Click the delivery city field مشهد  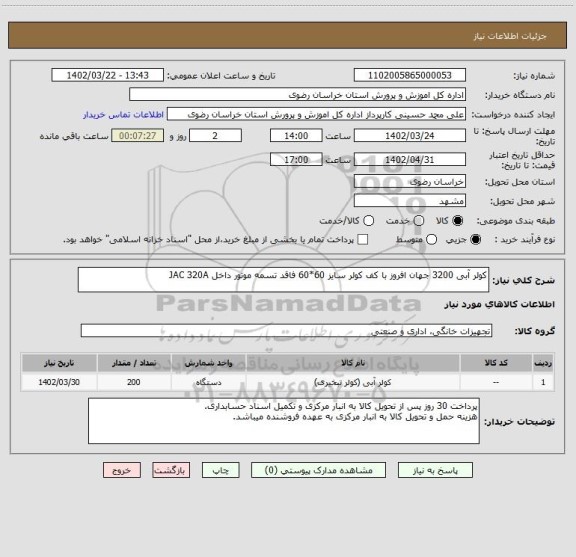(x=410, y=201)
